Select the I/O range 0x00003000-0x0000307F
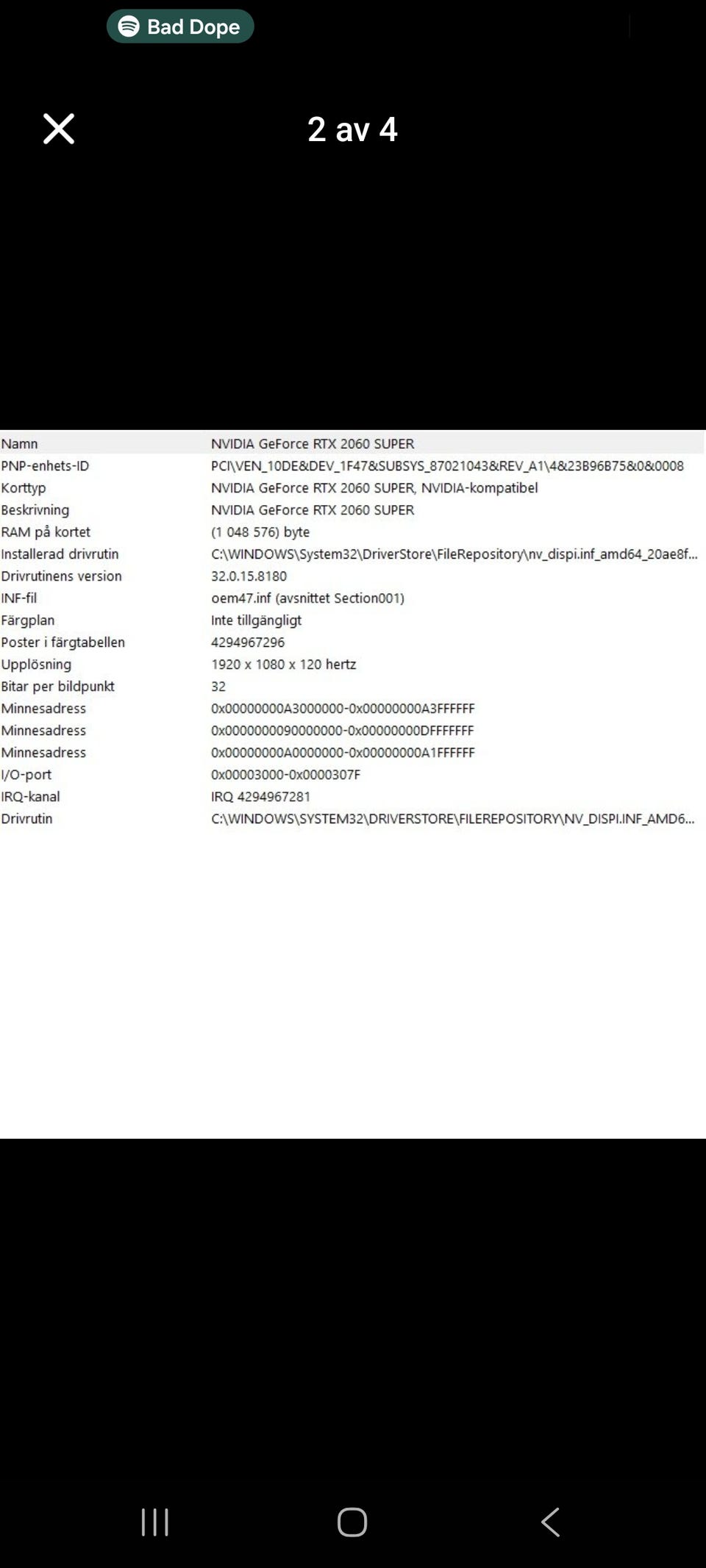The image size is (706, 1568). [285, 774]
